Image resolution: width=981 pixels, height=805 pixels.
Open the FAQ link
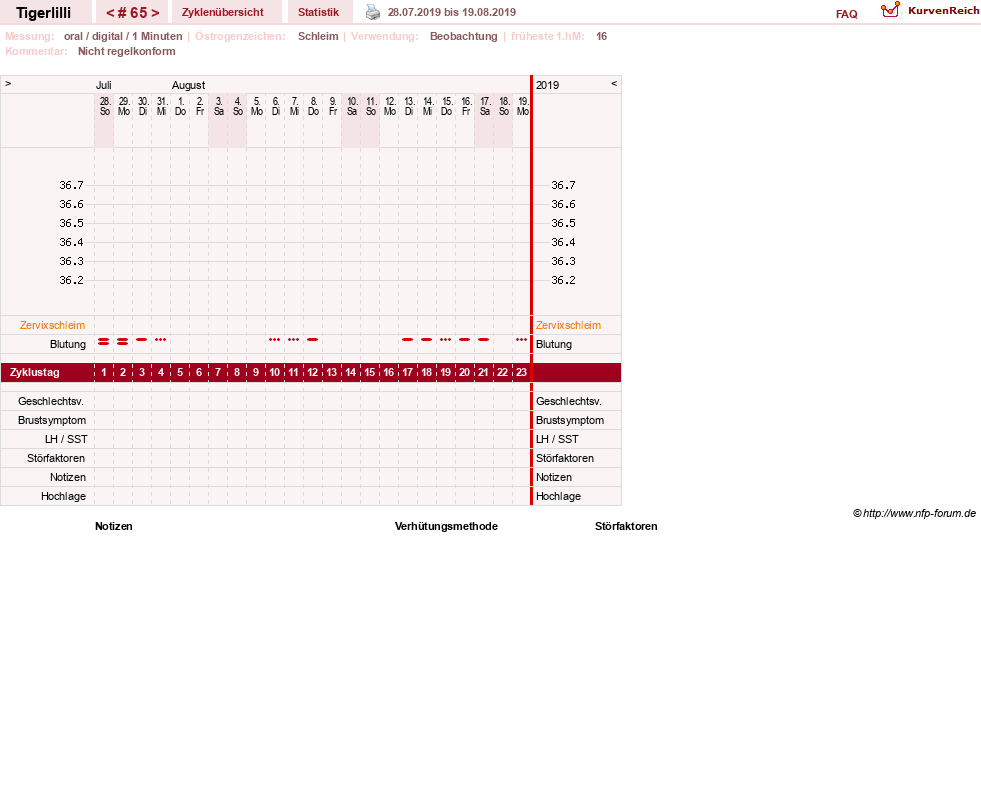click(x=846, y=14)
